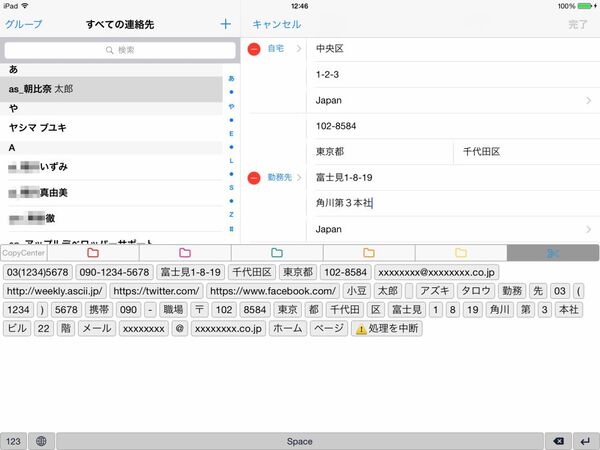Remove the 自宅 address with red minus
The height and width of the screenshot is (450, 600).
click(254, 49)
